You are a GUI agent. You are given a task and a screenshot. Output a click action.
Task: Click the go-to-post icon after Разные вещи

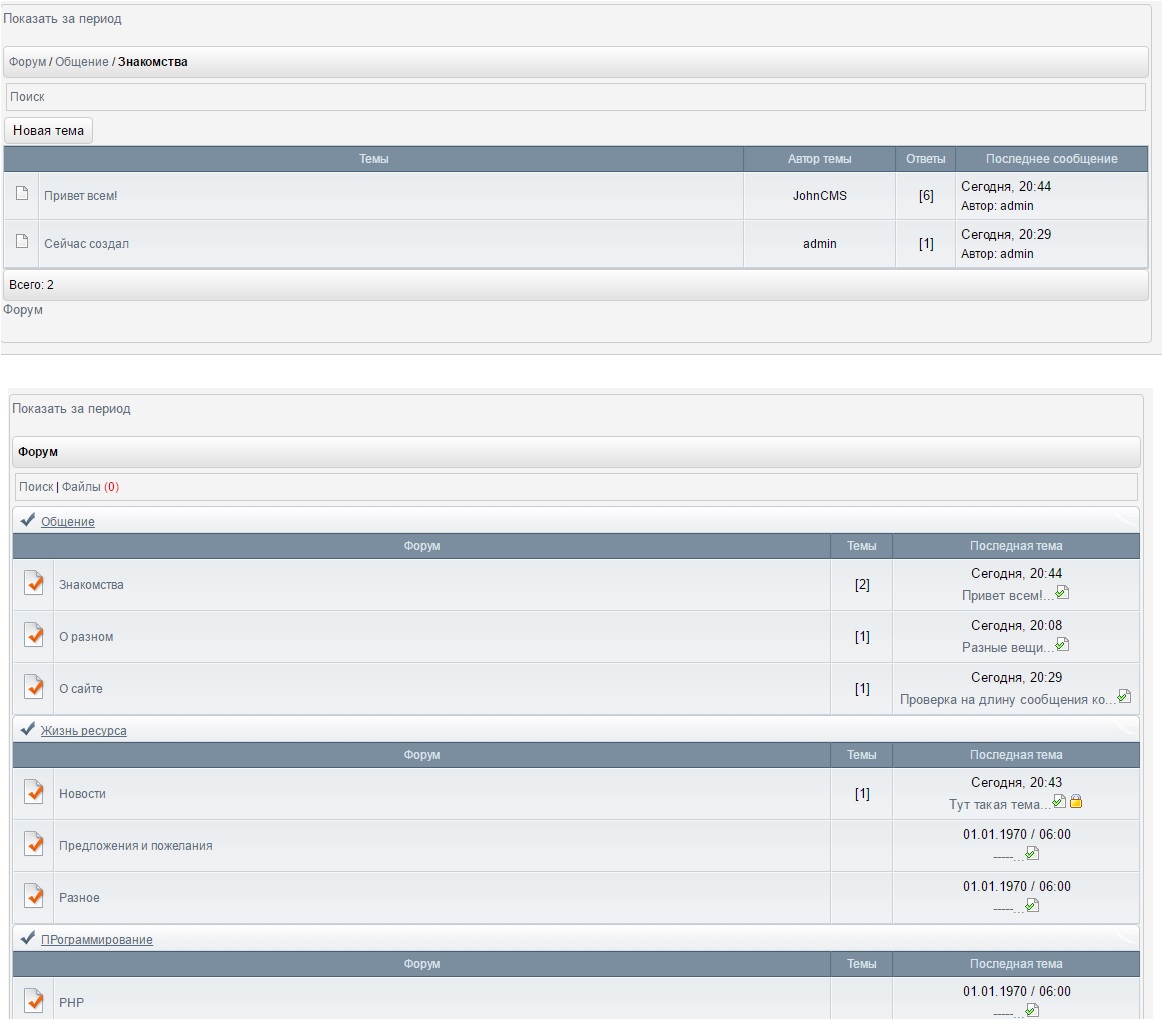(x=1062, y=645)
